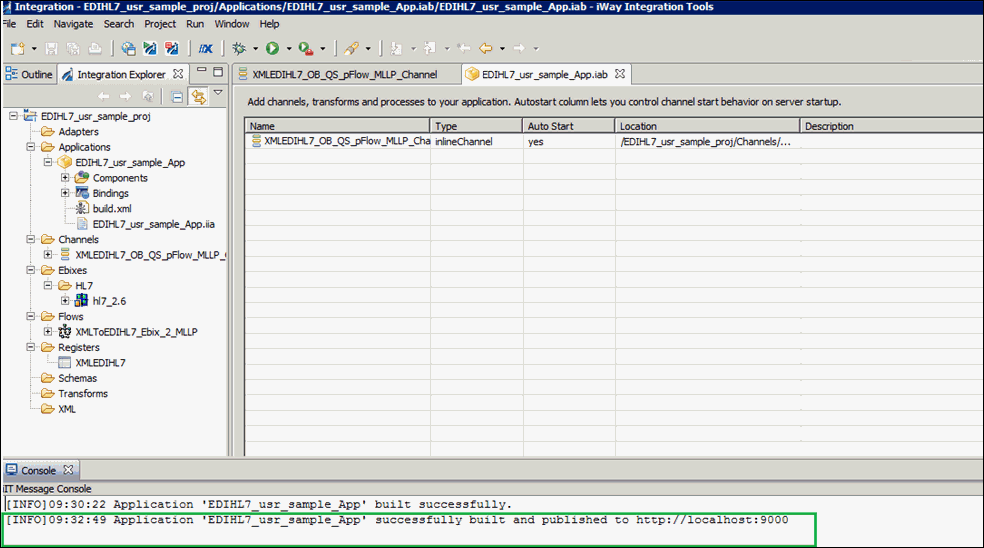Minimize the Integration Explorer panel
Screen dimensions: 984x548
coord(201,71)
